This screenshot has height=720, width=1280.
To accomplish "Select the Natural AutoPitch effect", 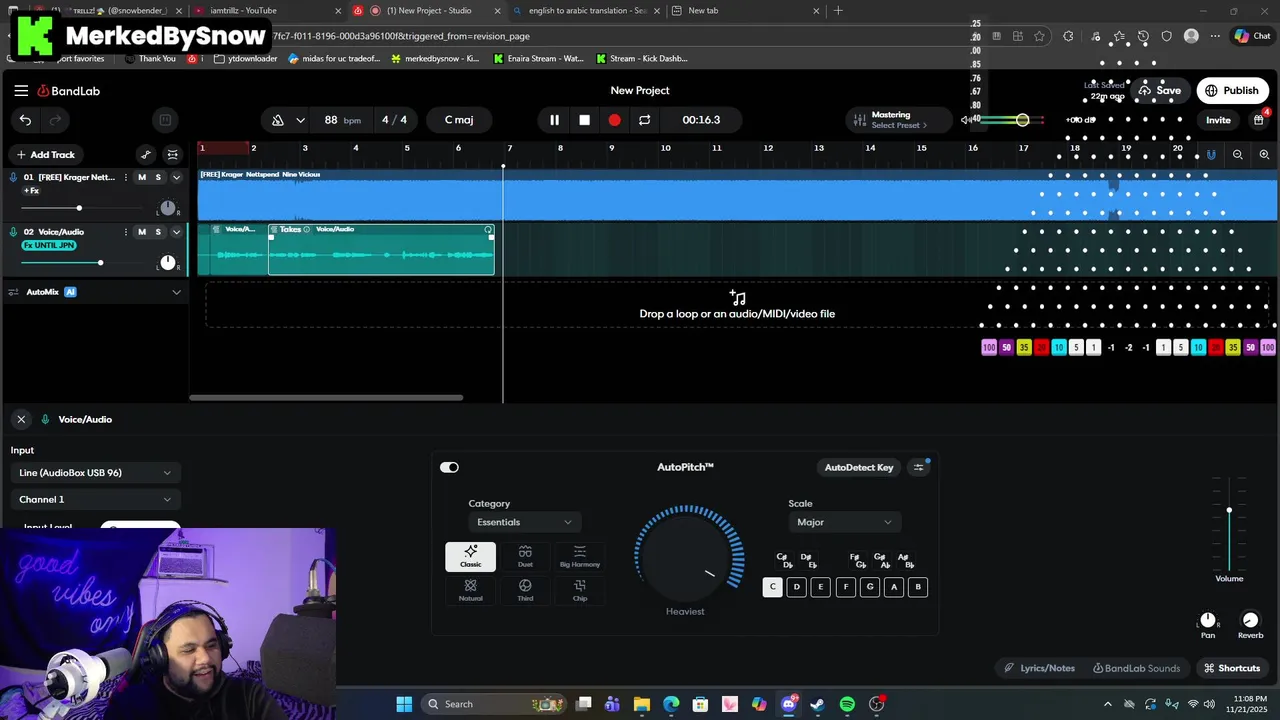I will 470,590.
